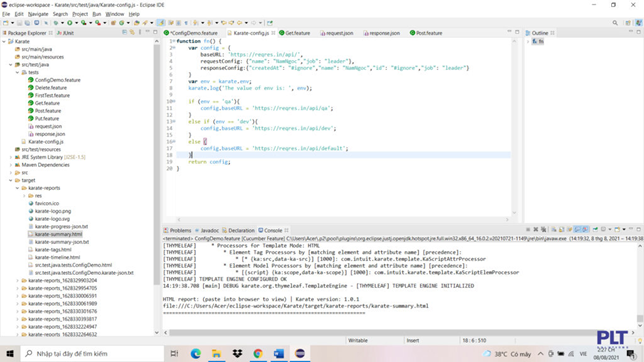Select karate-timeline.html in the tree

pyautogui.click(x=53, y=257)
